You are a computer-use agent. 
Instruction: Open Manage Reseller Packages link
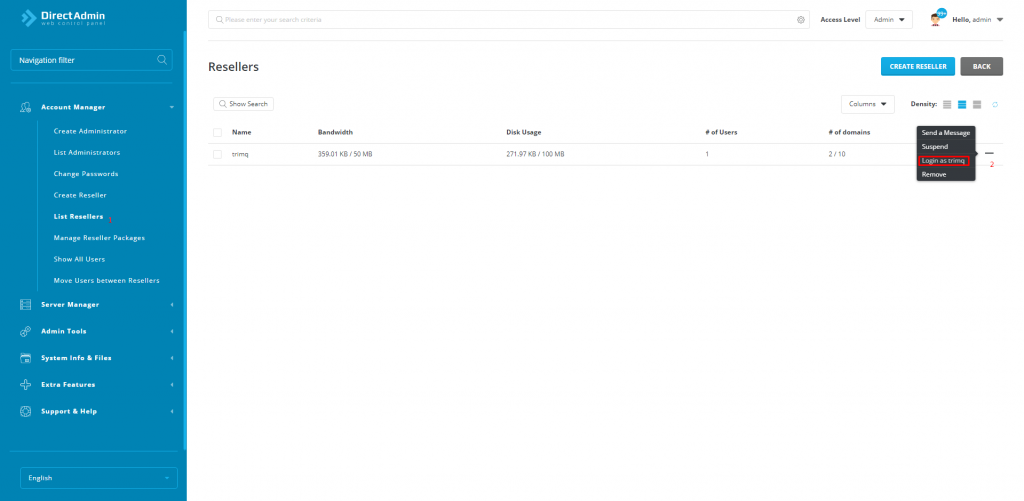pos(99,238)
